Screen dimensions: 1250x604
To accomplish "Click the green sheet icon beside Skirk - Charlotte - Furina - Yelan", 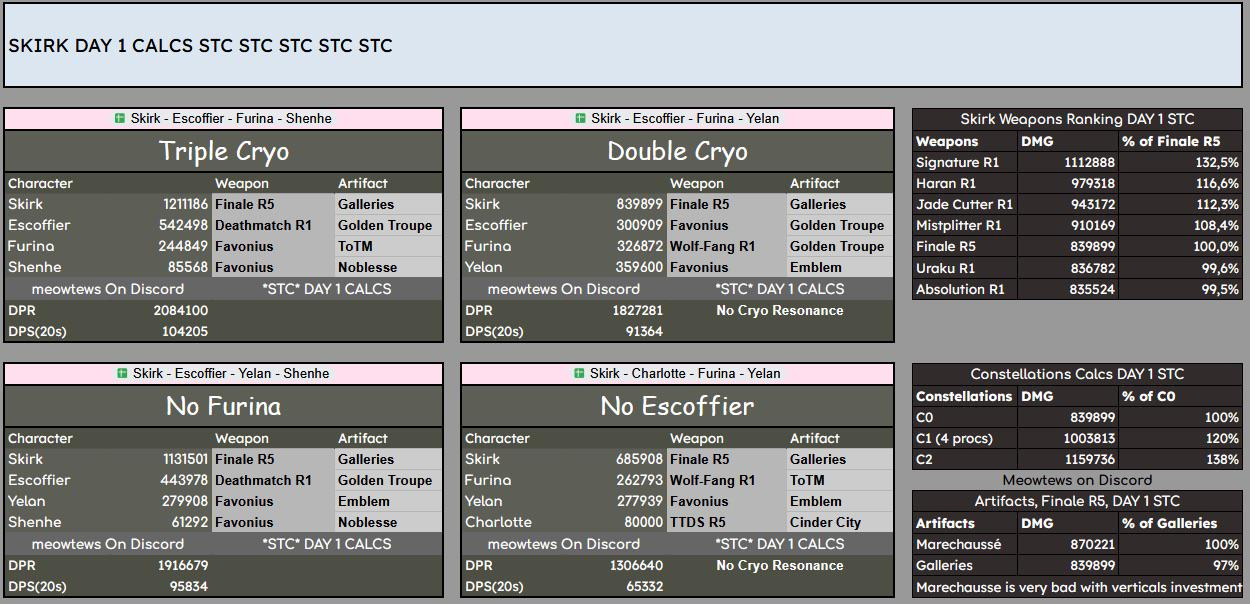I will (580, 374).
